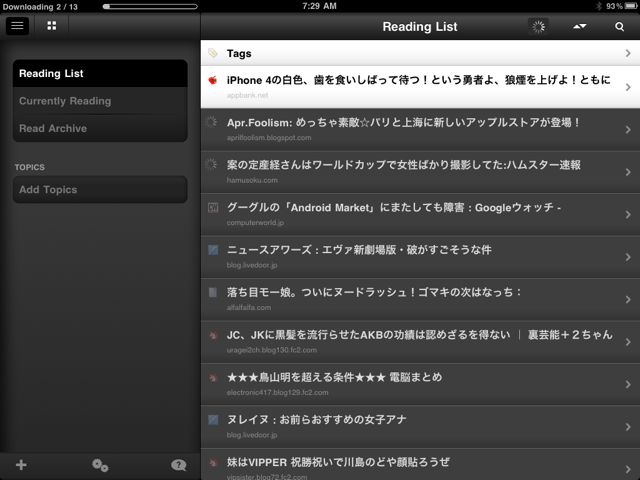This screenshot has width=640, height=480.
Task: Open chevron of 案の定産経さん article
Action: [628, 172]
